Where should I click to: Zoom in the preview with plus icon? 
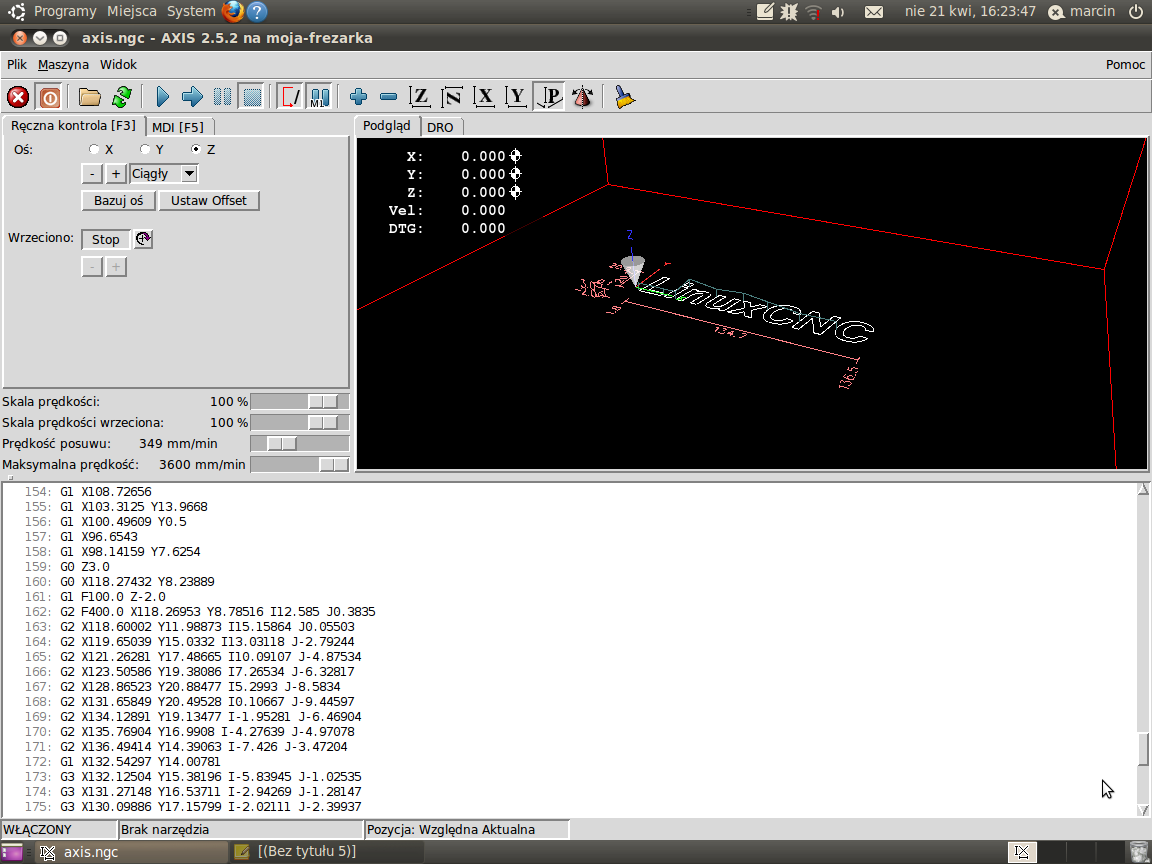point(359,97)
